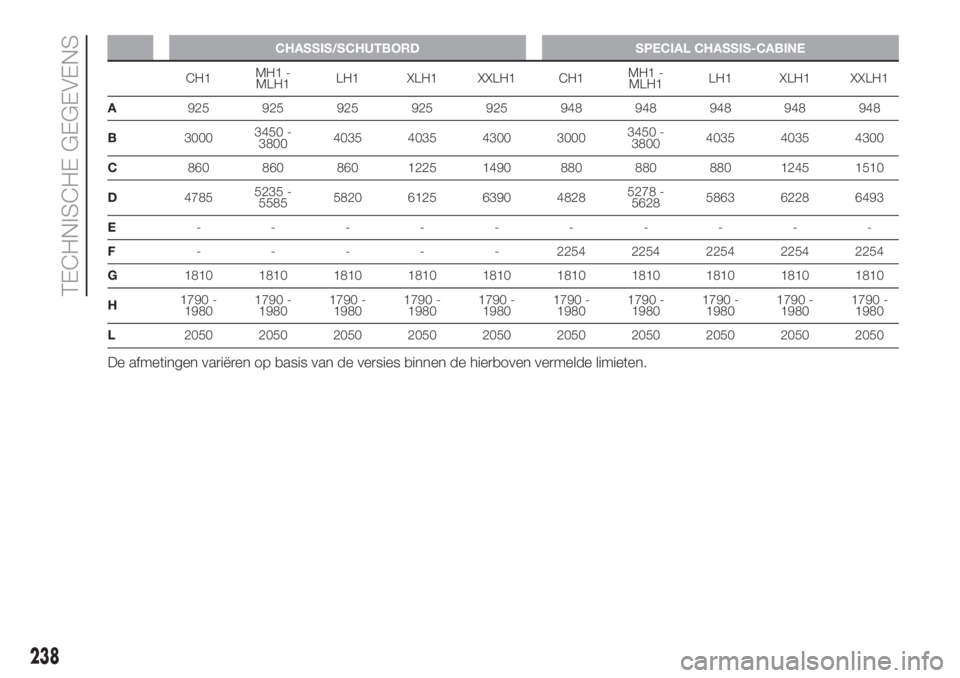This screenshot has width=960, height=678.
Task: Select the value 4785 in row D
Action: tap(198, 198)
